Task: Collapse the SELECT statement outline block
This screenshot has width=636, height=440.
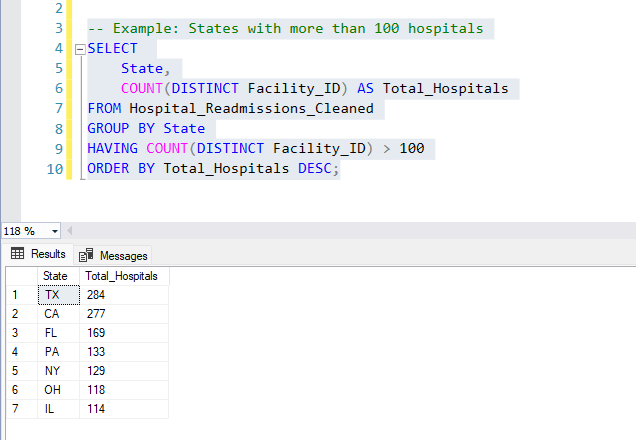Action: coord(80,49)
